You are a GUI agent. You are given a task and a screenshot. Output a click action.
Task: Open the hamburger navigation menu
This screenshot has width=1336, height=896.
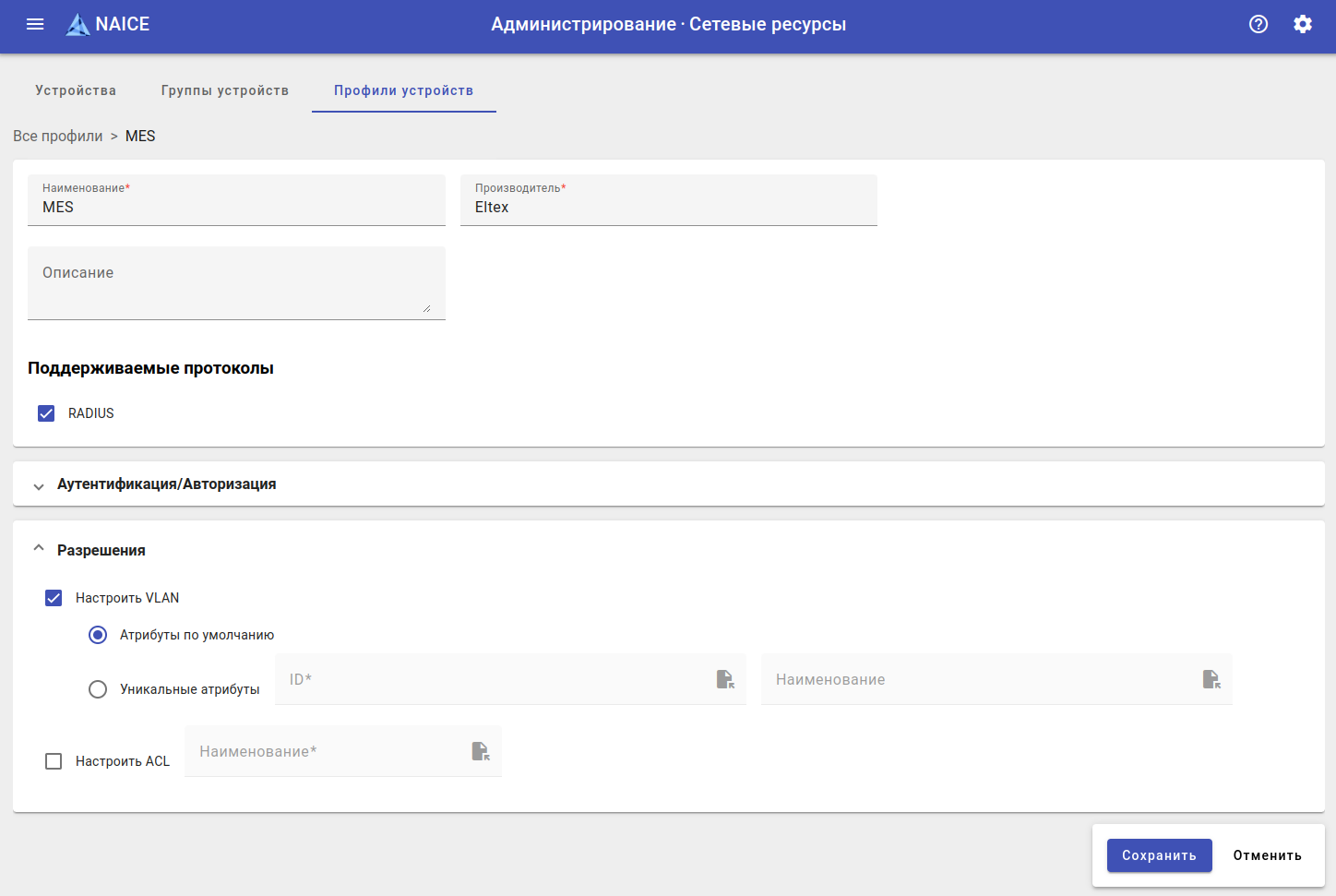[35, 24]
